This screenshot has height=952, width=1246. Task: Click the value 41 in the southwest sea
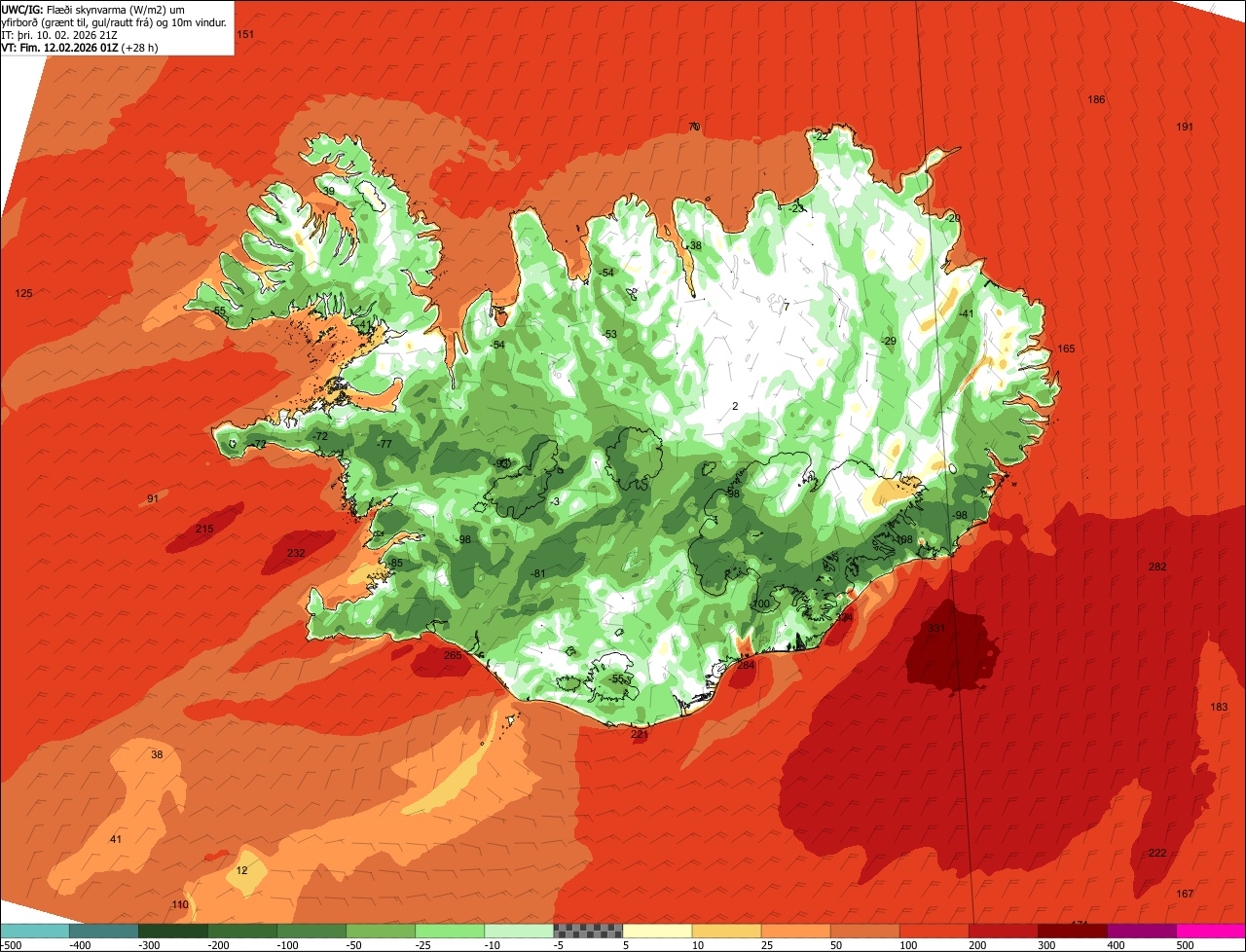click(x=116, y=839)
